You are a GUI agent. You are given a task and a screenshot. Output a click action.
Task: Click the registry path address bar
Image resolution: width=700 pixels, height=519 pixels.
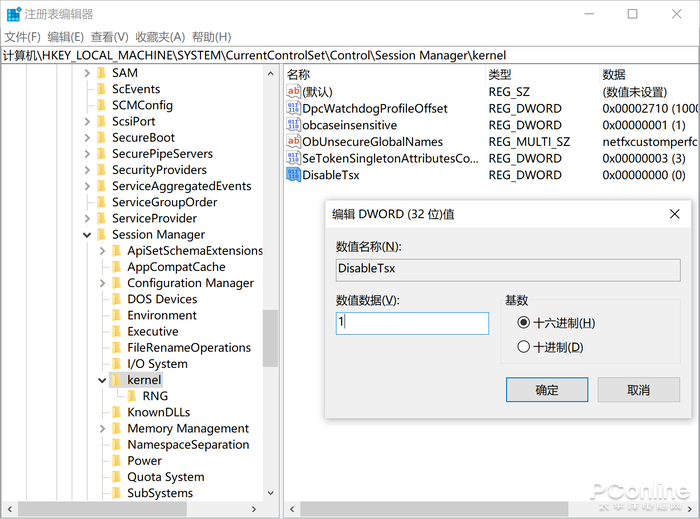click(350, 55)
